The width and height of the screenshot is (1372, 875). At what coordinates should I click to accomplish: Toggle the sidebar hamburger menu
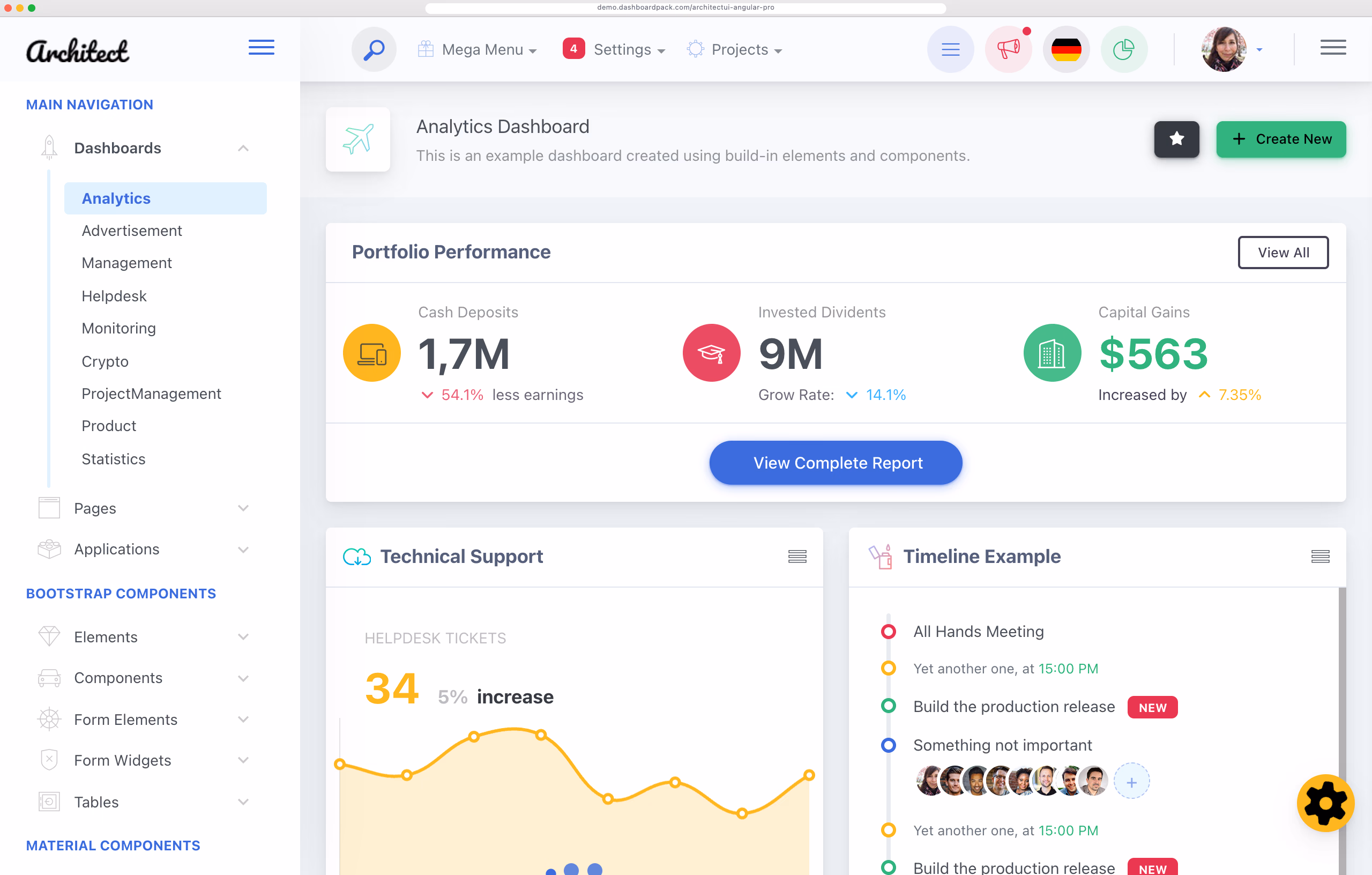[262, 48]
